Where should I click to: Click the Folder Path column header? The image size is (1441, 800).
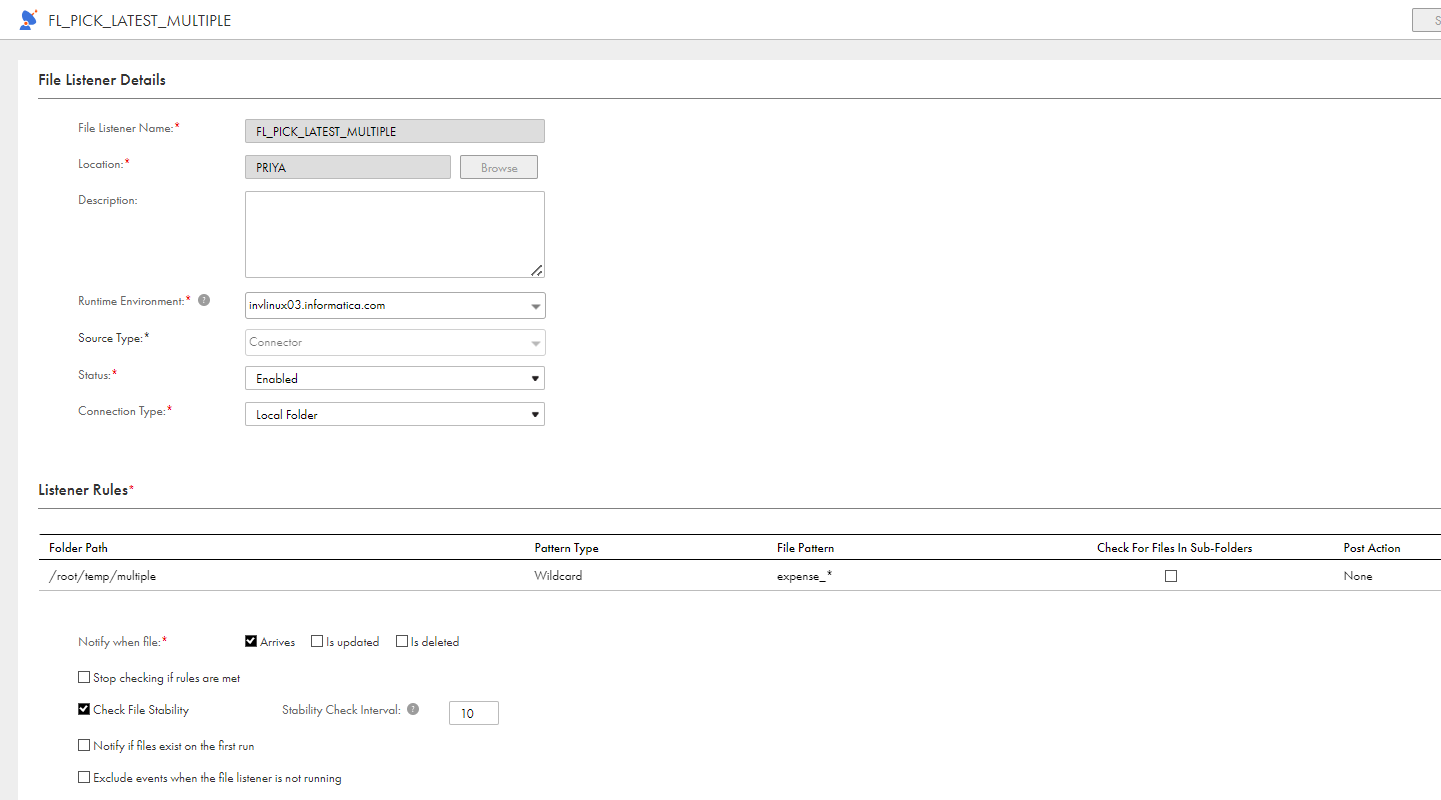pos(78,548)
